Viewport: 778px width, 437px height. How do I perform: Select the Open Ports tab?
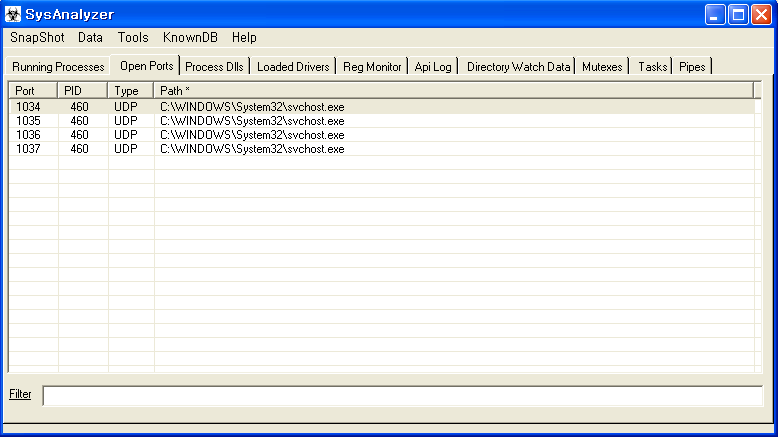tap(146, 66)
